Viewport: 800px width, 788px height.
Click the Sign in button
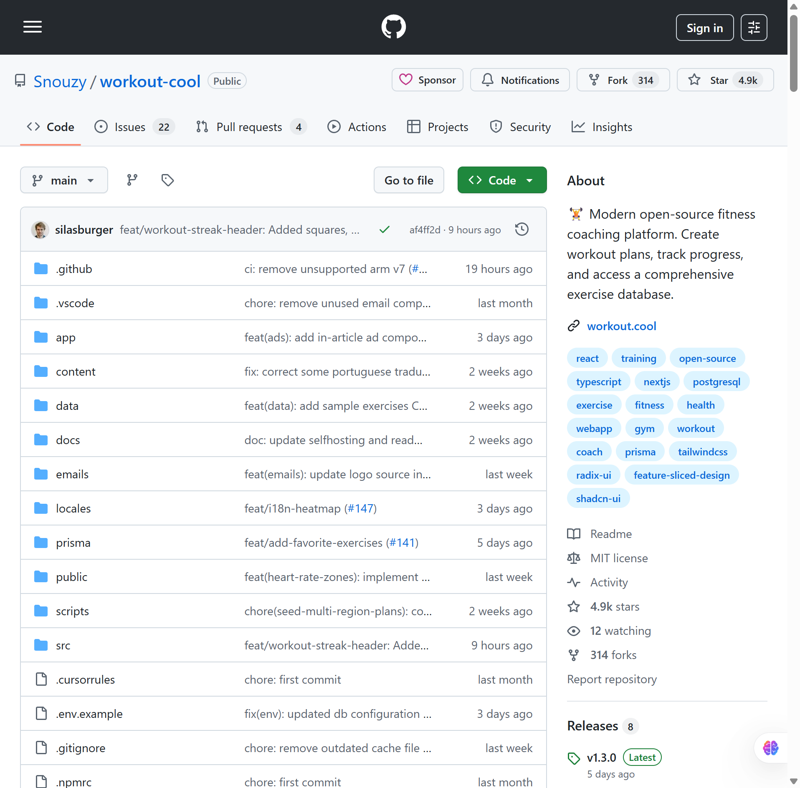click(x=705, y=28)
